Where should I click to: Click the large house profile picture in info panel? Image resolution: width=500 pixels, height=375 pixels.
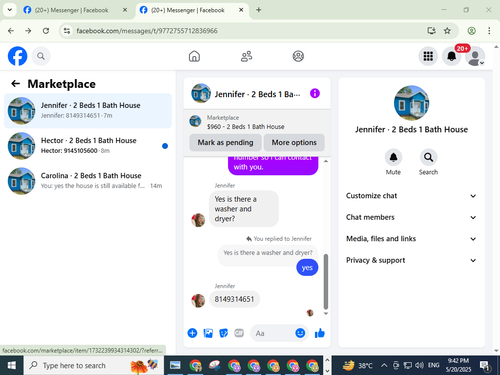[411, 103]
